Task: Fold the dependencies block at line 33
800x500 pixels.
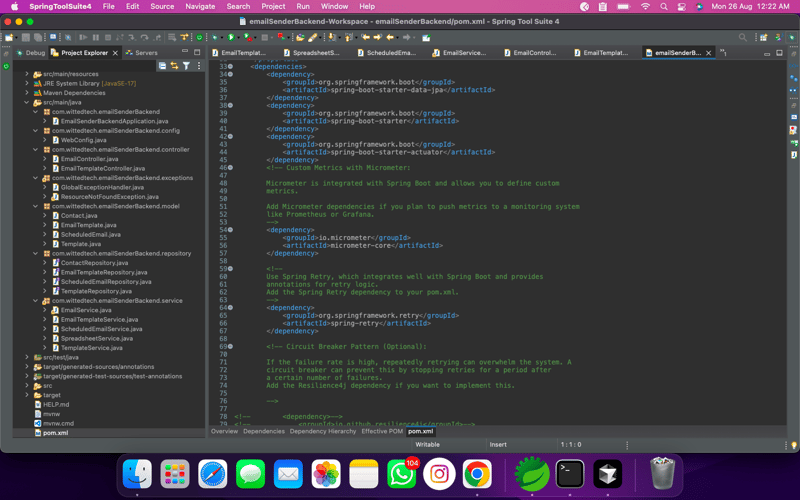Action: point(231,66)
